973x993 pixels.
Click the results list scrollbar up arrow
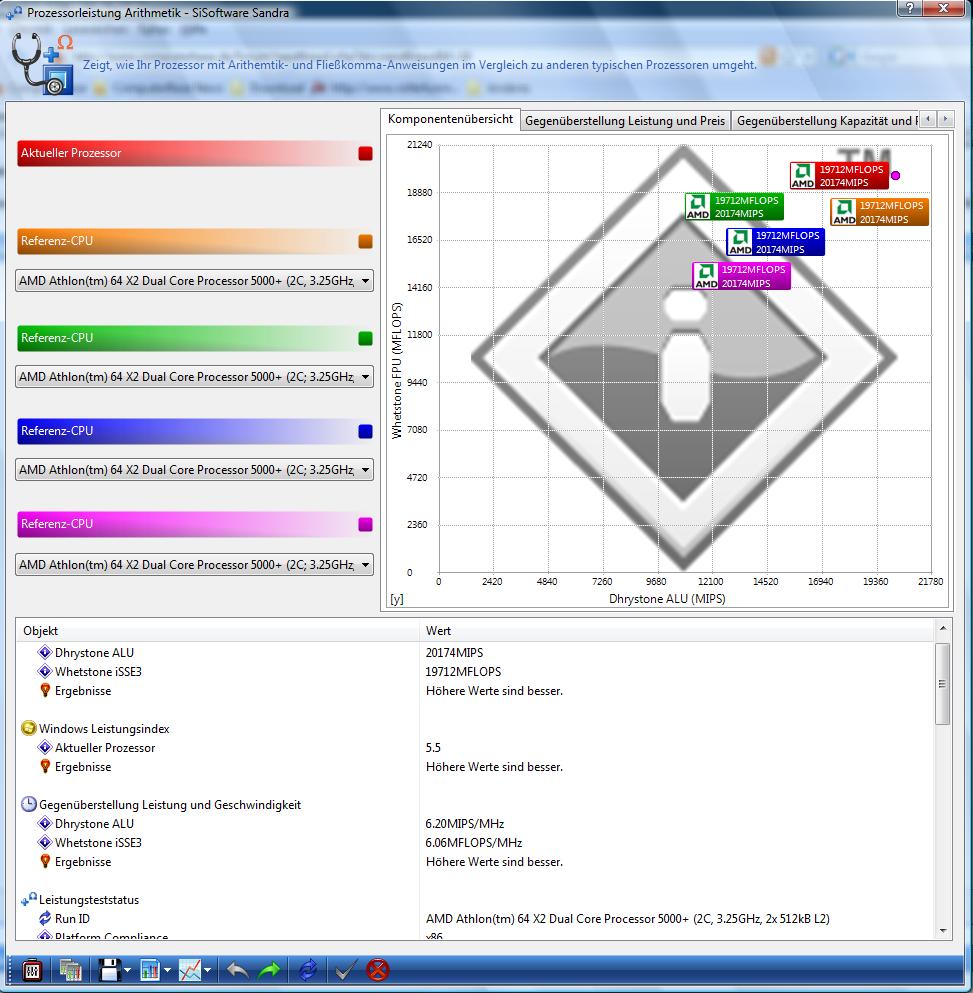pos(943,628)
